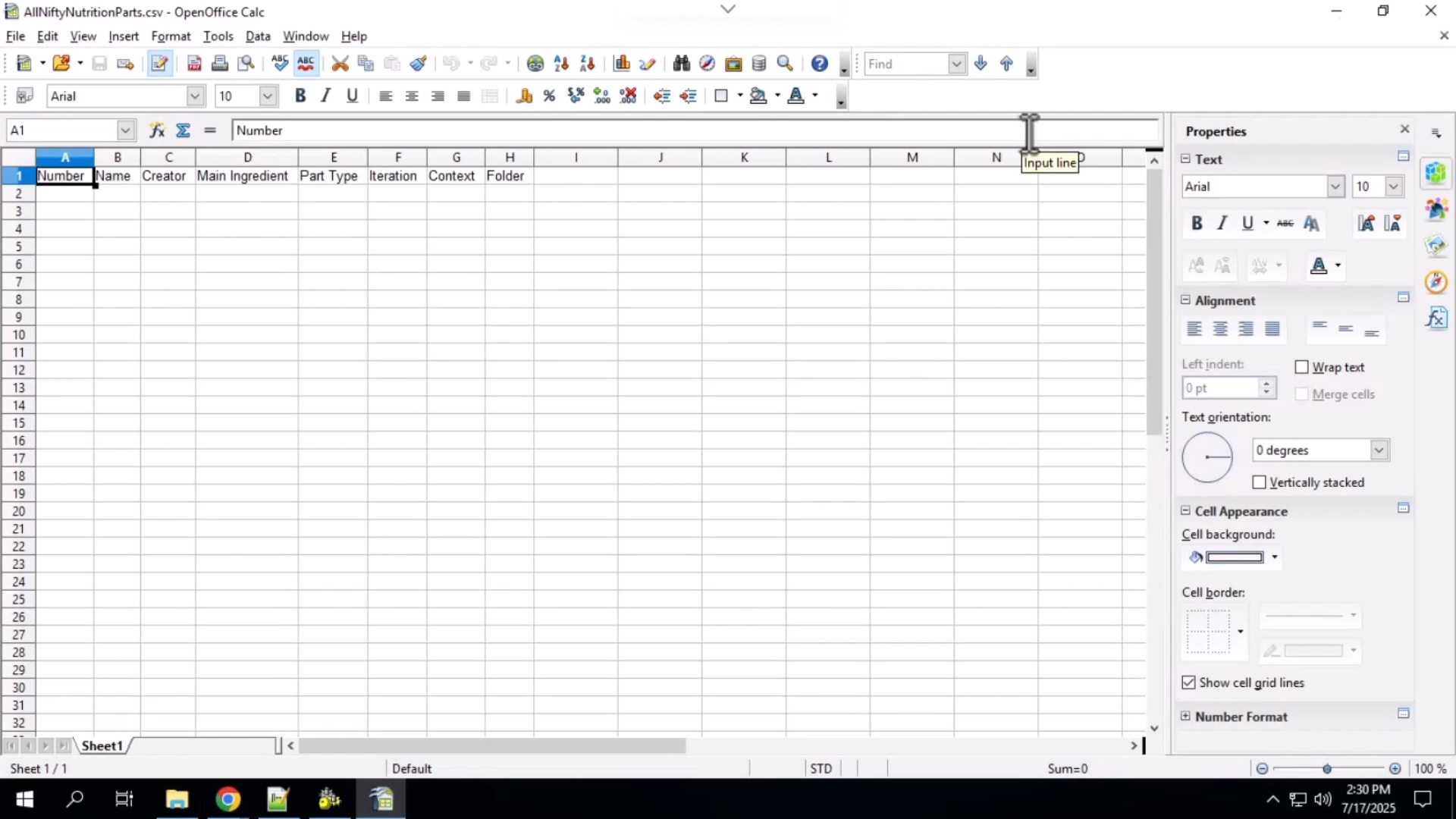The height and width of the screenshot is (819, 1456).
Task: Select column D header
Action: click(x=247, y=157)
